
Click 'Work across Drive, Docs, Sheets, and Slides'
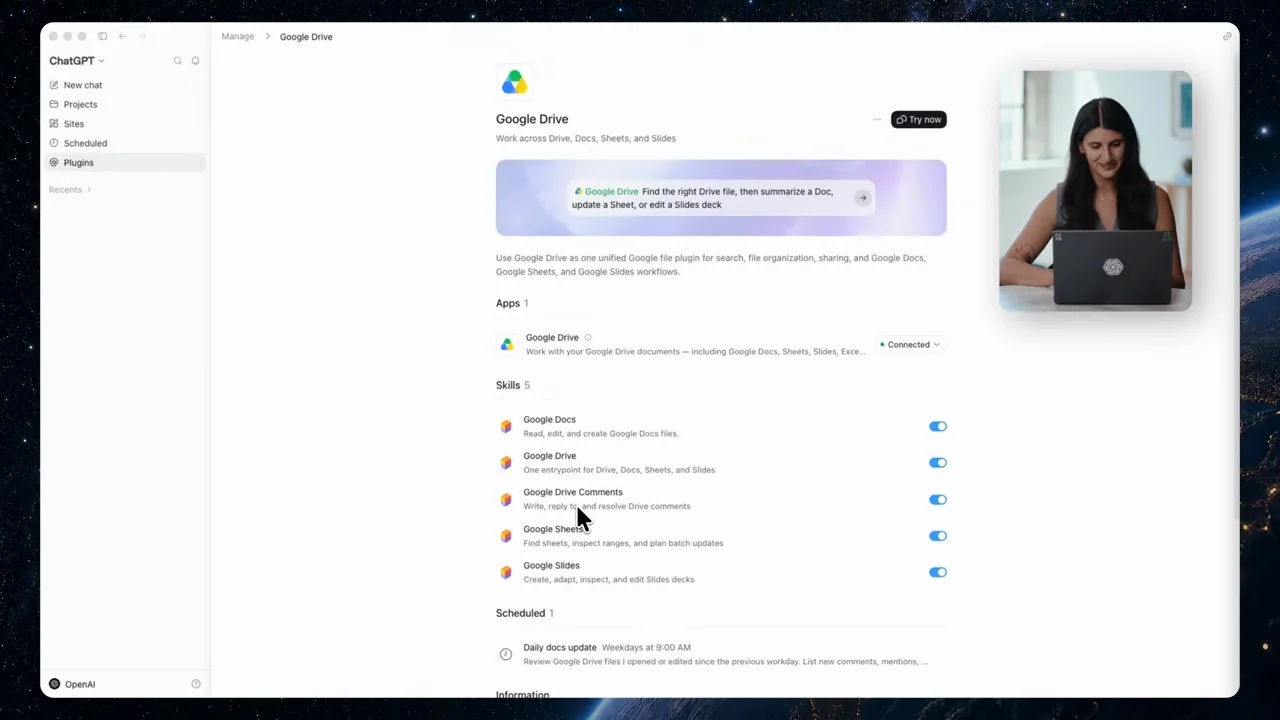[x=586, y=138]
